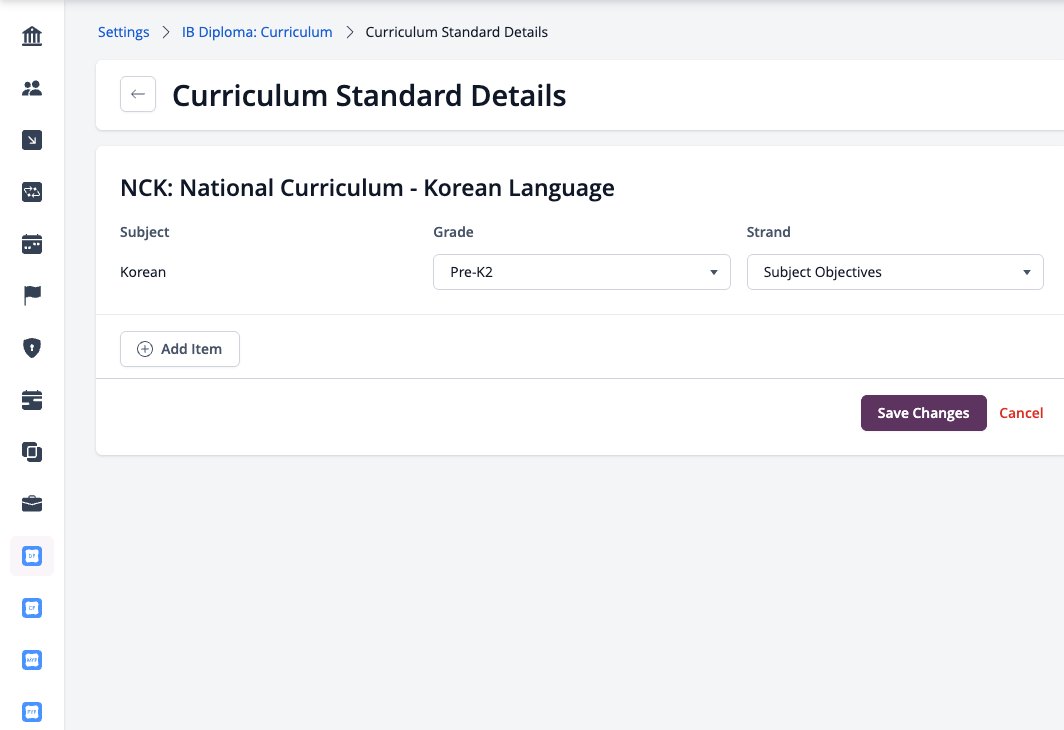Click the red Cancel link
Screen dimensions: 1064x730
point(1021,413)
